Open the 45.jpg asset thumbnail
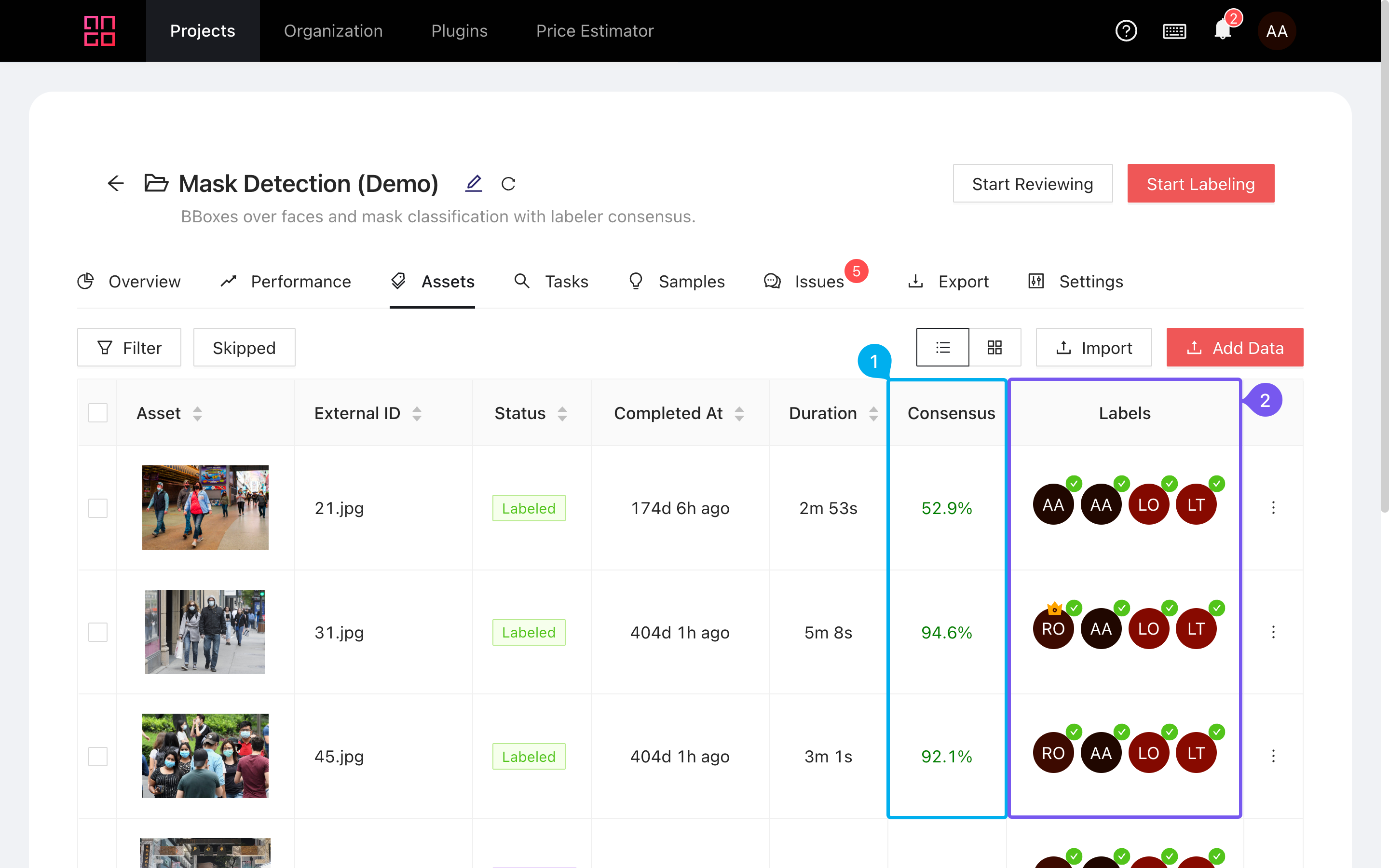 tap(205, 756)
